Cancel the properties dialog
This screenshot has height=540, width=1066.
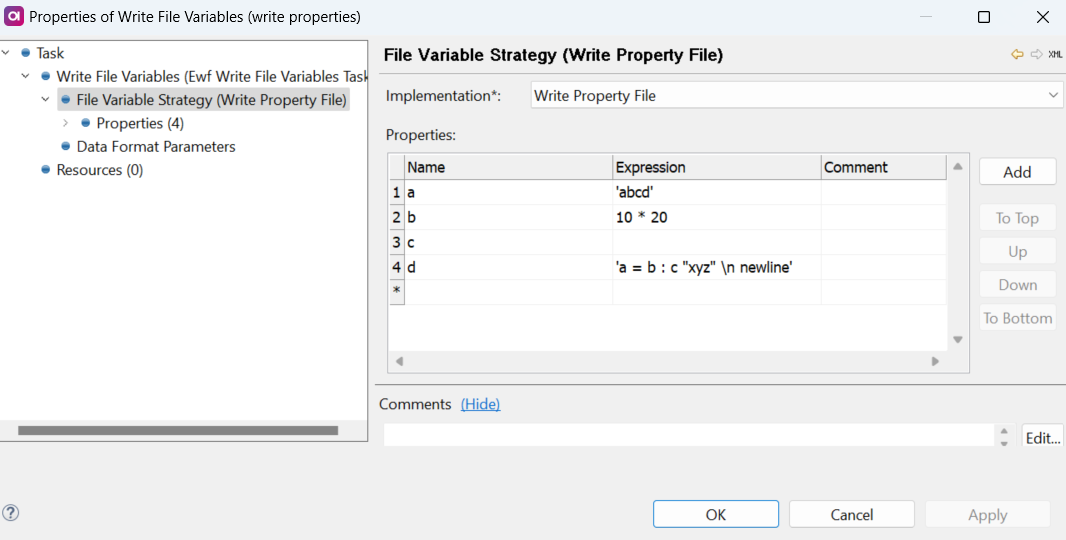[851, 514]
